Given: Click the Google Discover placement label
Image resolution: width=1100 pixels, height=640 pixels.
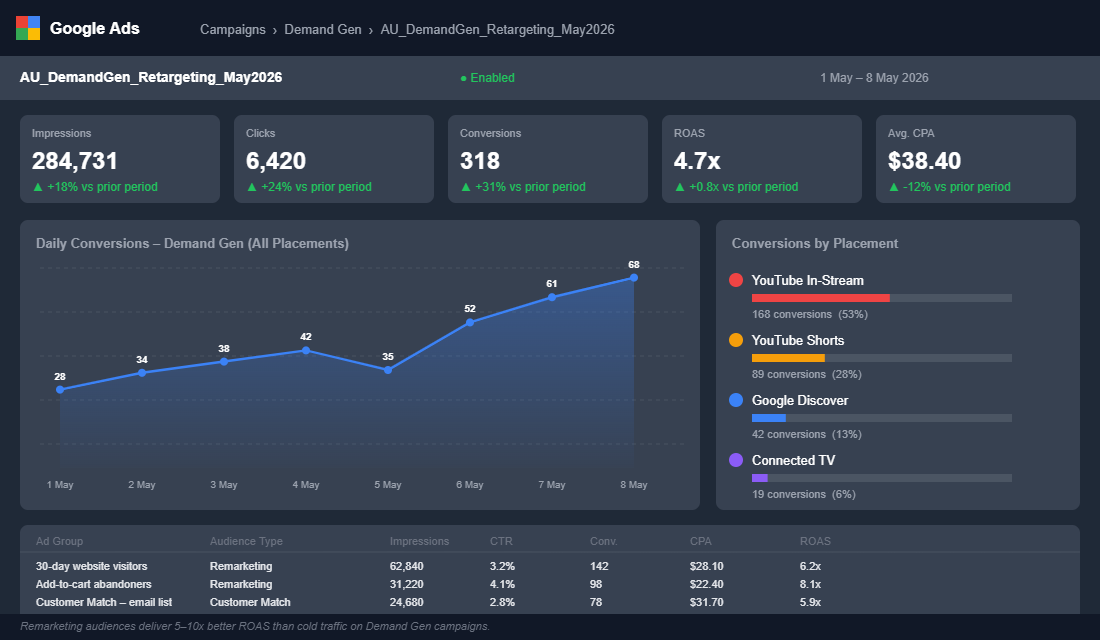Looking at the screenshot, I should point(800,401).
